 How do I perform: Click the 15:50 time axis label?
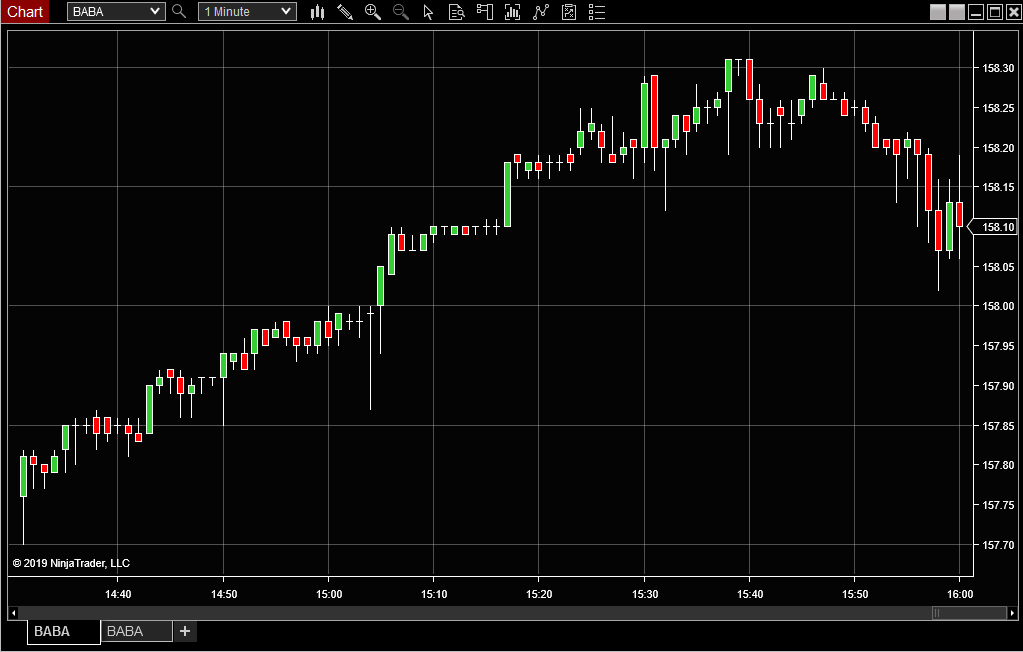click(855, 594)
